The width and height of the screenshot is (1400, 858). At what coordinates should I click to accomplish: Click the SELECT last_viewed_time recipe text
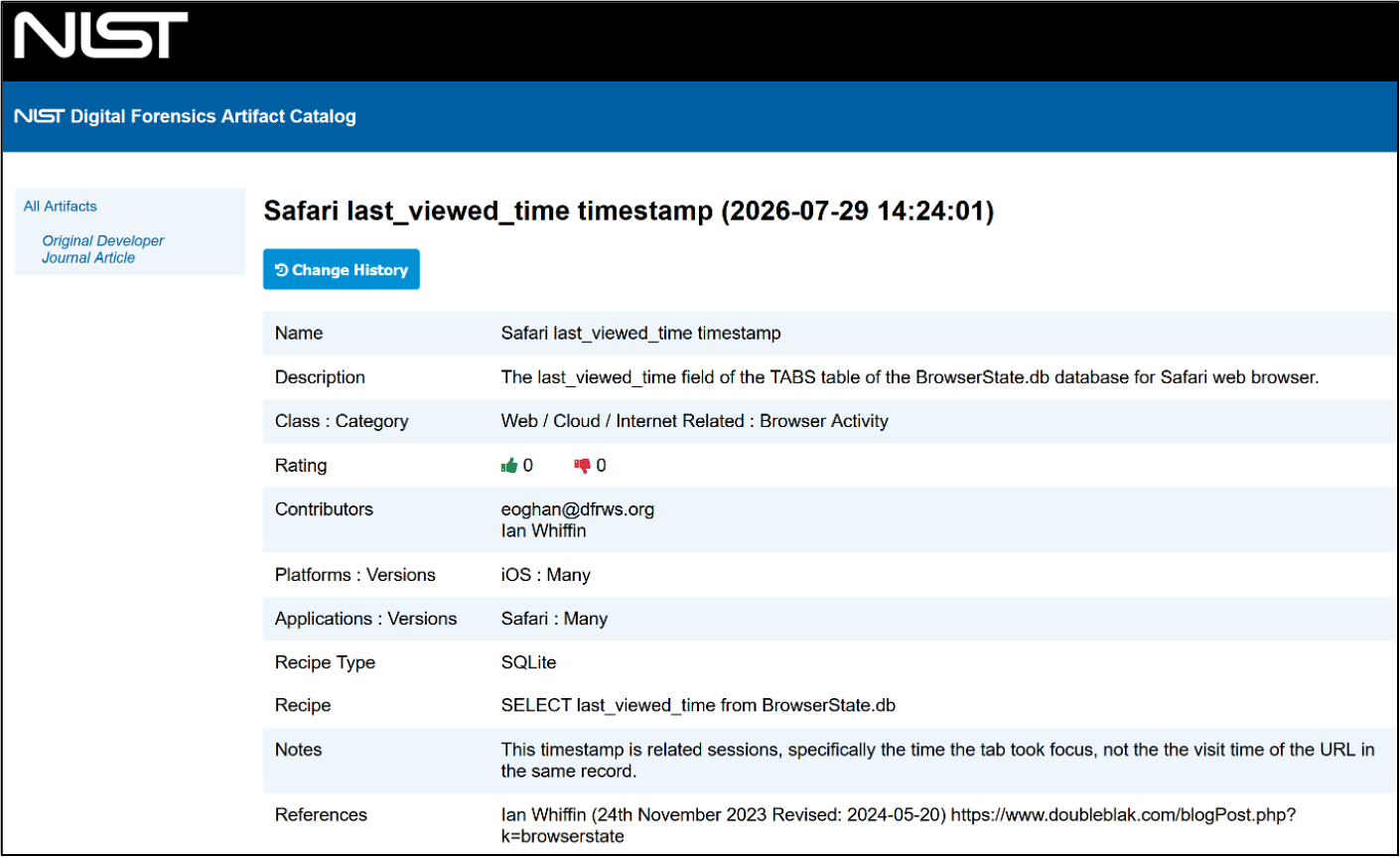pos(698,706)
